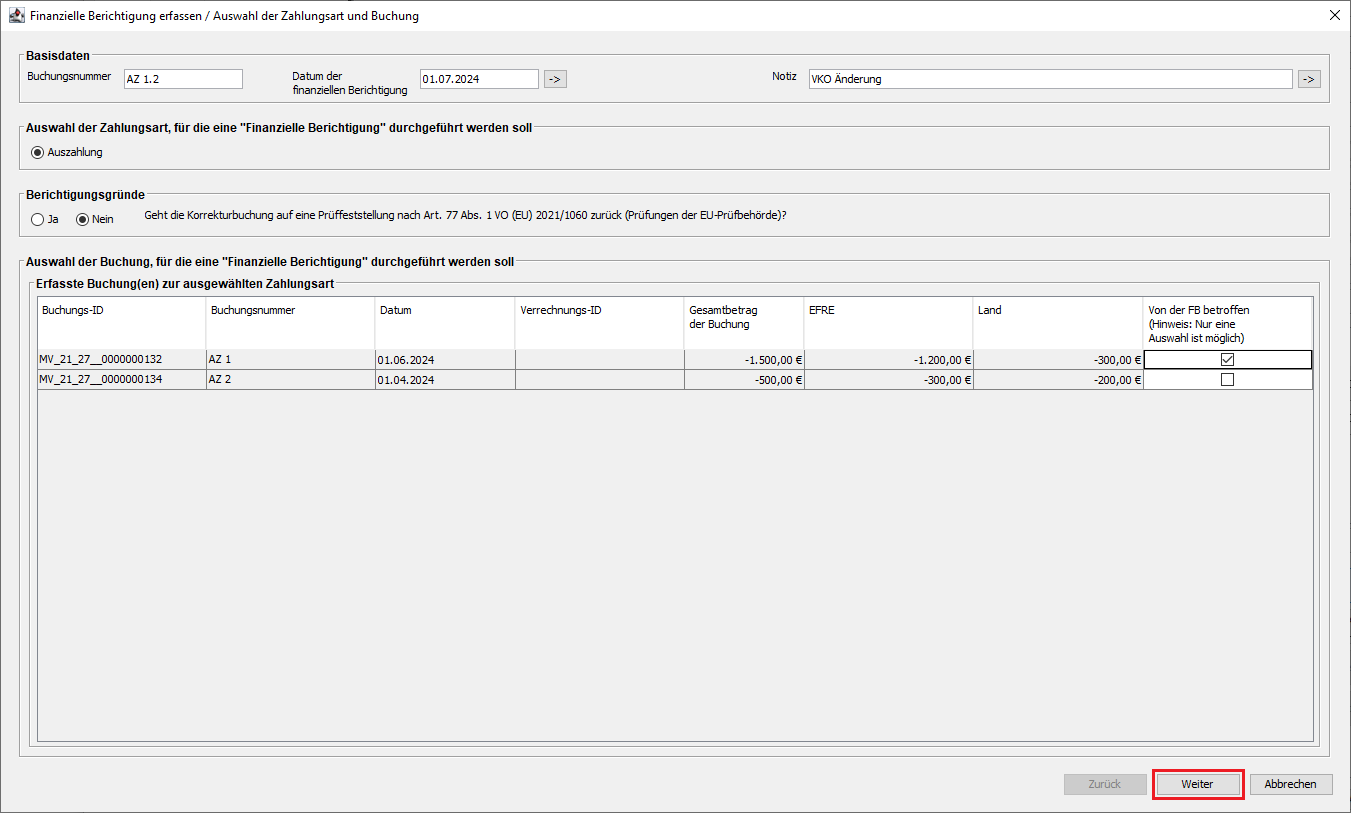Click the Weiter button
1351x813 pixels.
click(1197, 784)
